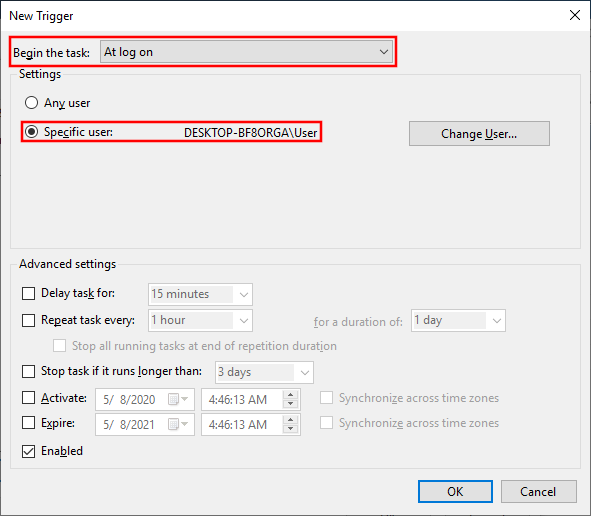Click the DESKTOP-BF8ORGA\User account text
The width and height of the screenshot is (591, 516).
tap(251, 133)
